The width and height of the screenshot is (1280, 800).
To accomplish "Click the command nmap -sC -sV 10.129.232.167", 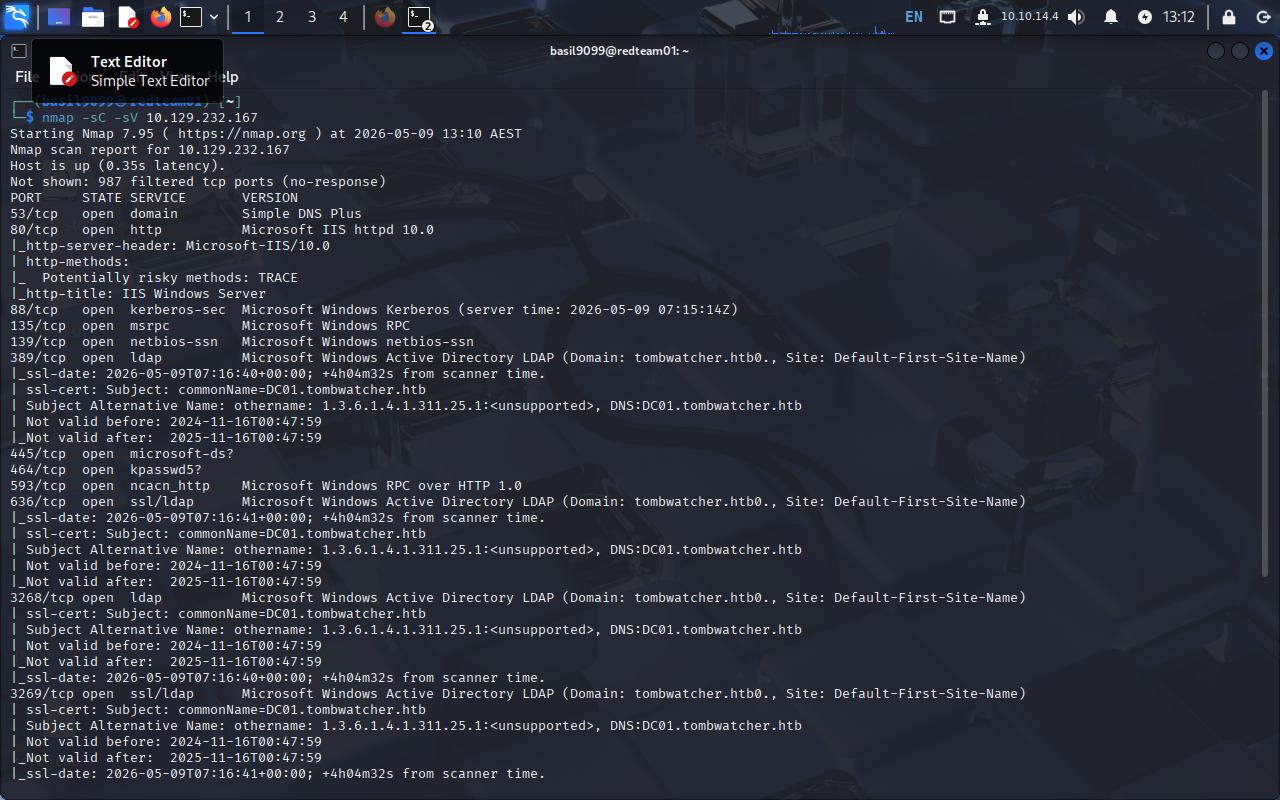I will coord(150,118).
